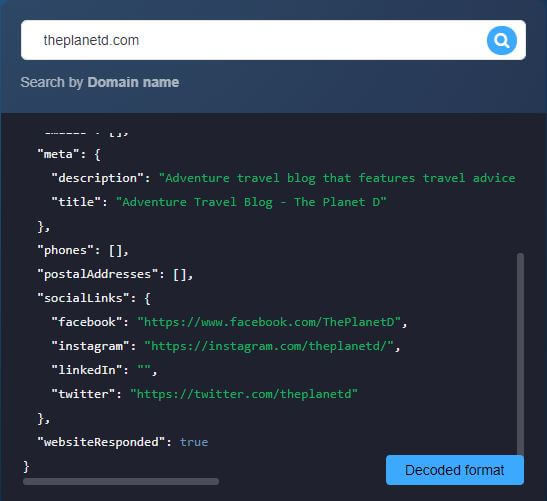Image resolution: width=547 pixels, height=501 pixels.
Task: Click the "instagram" key label
Action: 91,346
